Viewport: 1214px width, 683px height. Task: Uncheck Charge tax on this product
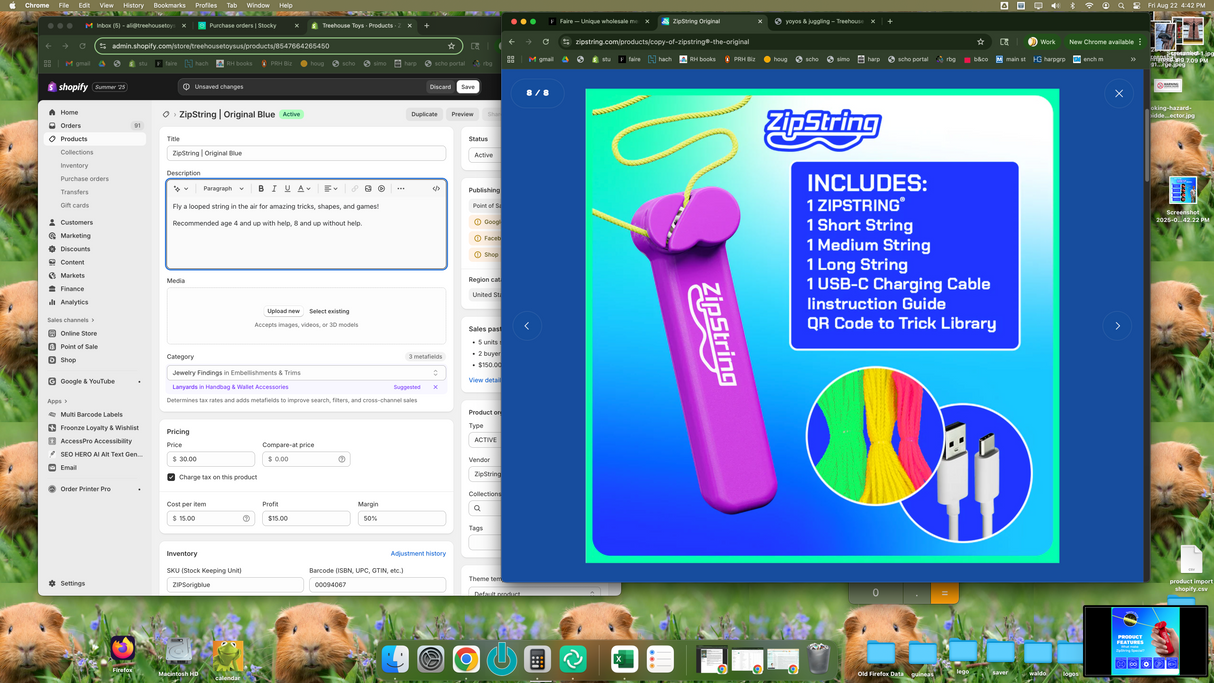click(x=170, y=476)
